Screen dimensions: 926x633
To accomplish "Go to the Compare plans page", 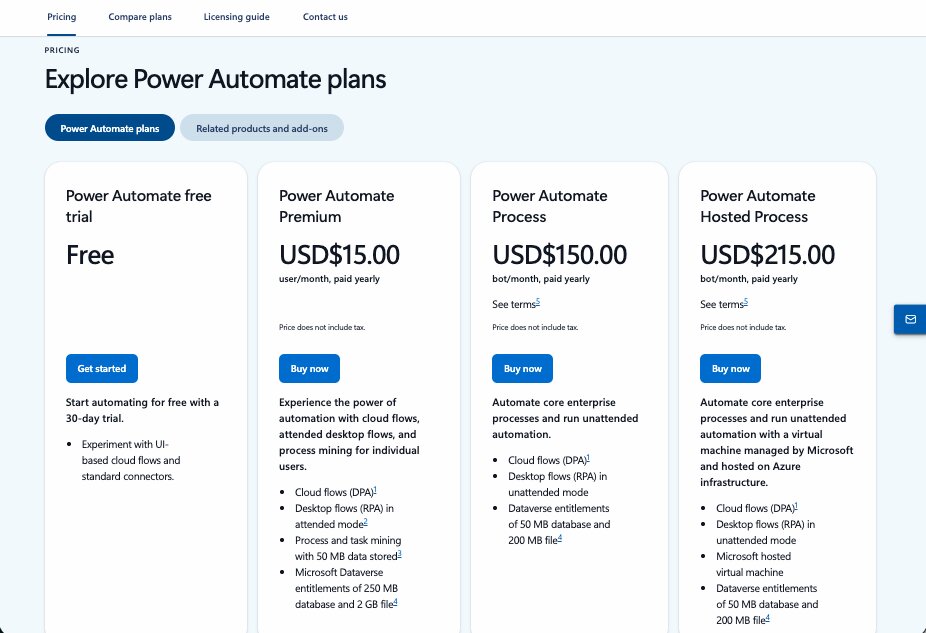I will (x=139, y=17).
